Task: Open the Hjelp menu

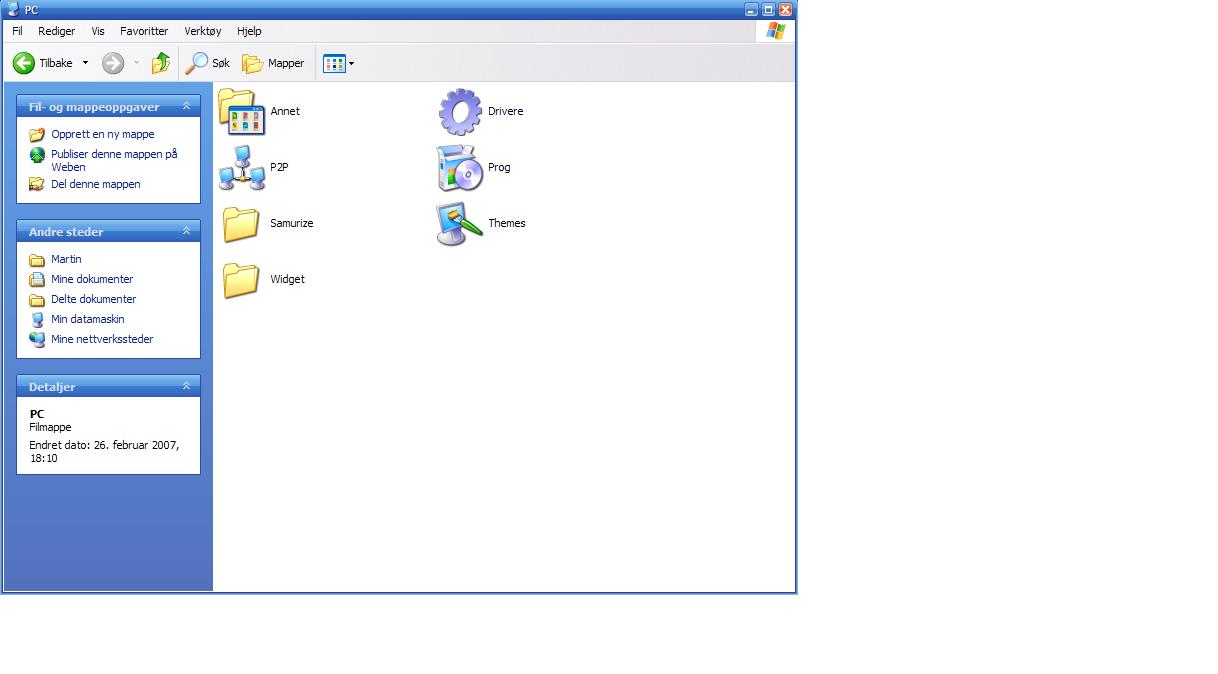Action: [x=249, y=31]
